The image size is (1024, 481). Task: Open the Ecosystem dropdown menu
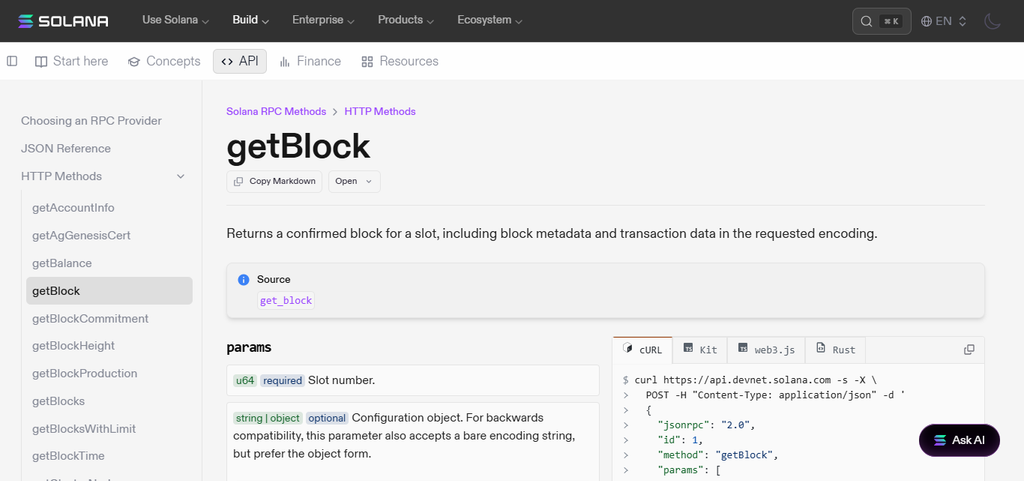(x=490, y=20)
